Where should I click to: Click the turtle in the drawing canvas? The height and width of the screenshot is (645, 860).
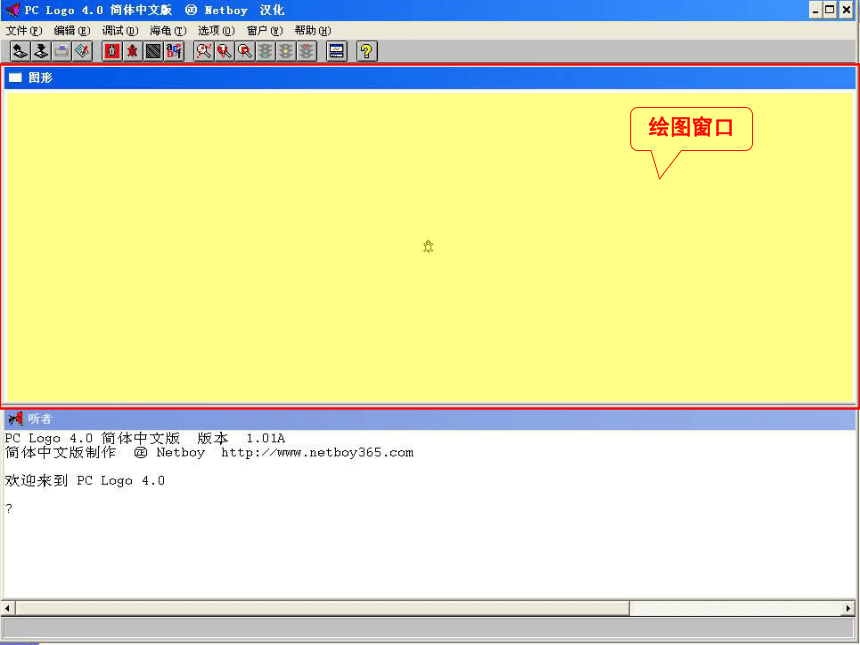coord(428,246)
